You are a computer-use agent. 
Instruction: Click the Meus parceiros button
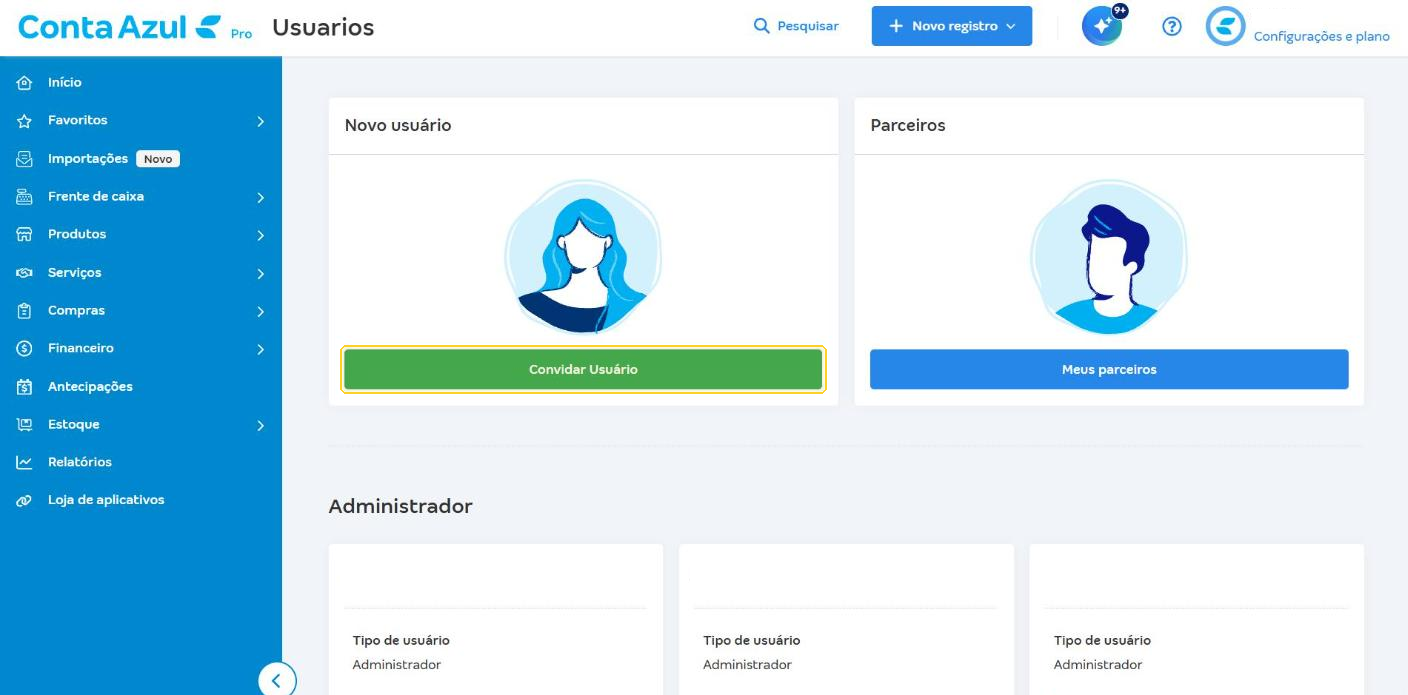coord(1109,369)
